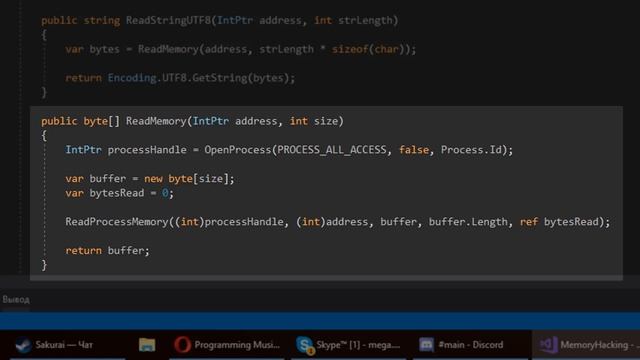Click the 'int size' parameter
Screen dimensions: 640x360
(314, 121)
